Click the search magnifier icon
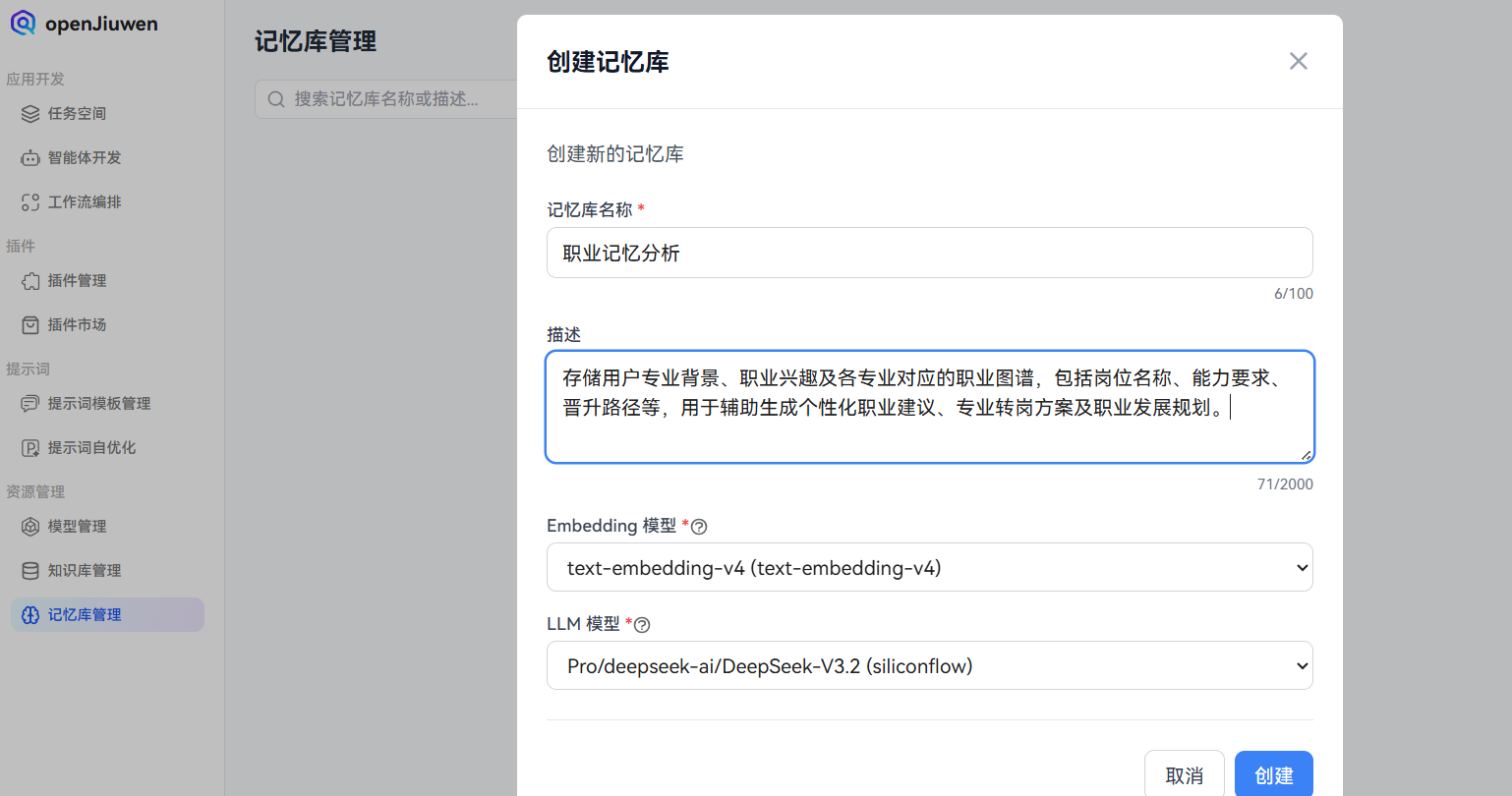The image size is (1512, 796). pos(276,99)
